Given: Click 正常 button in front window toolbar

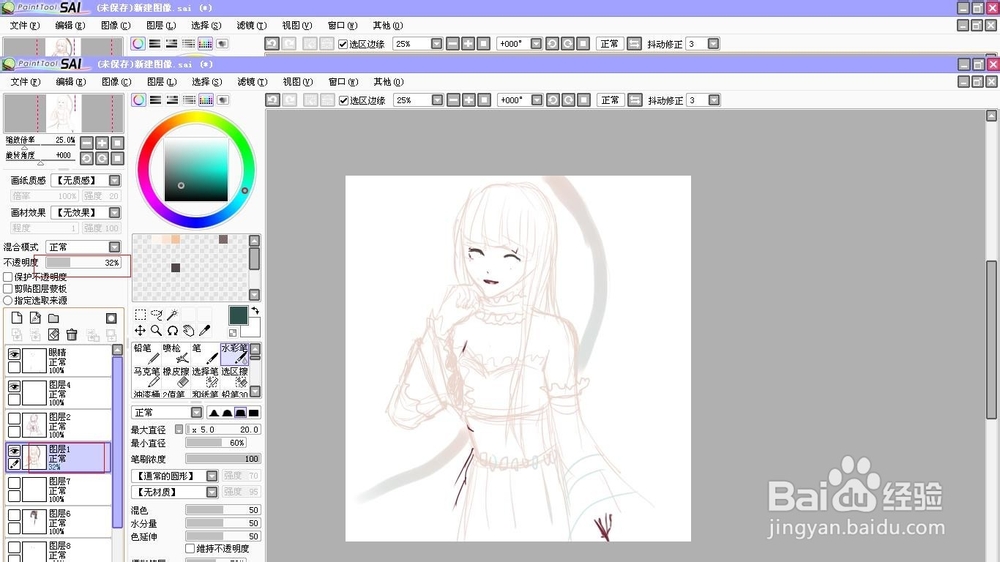Looking at the screenshot, I should pyautogui.click(x=610, y=100).
